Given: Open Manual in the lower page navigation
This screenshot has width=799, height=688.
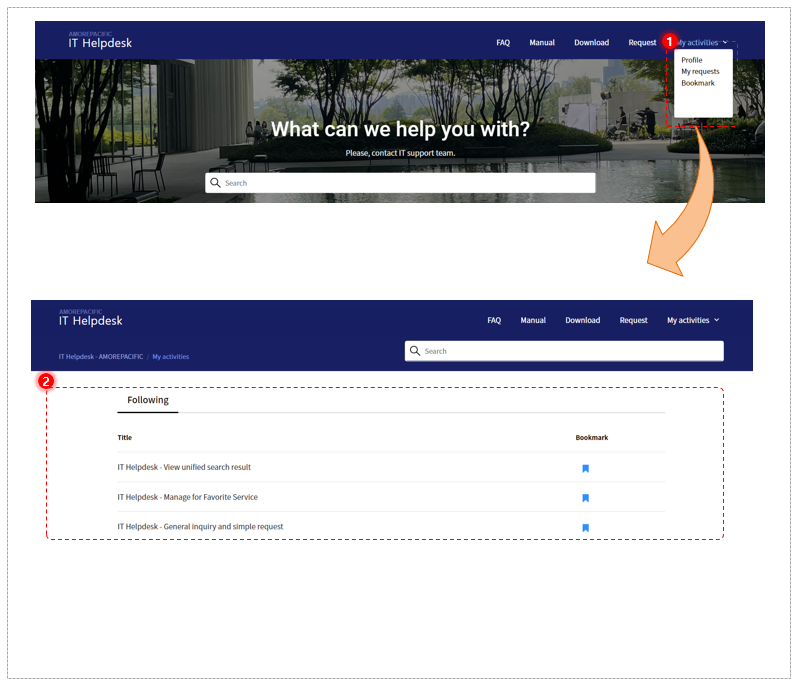Looking at the screenshot, I should [533, 321].
